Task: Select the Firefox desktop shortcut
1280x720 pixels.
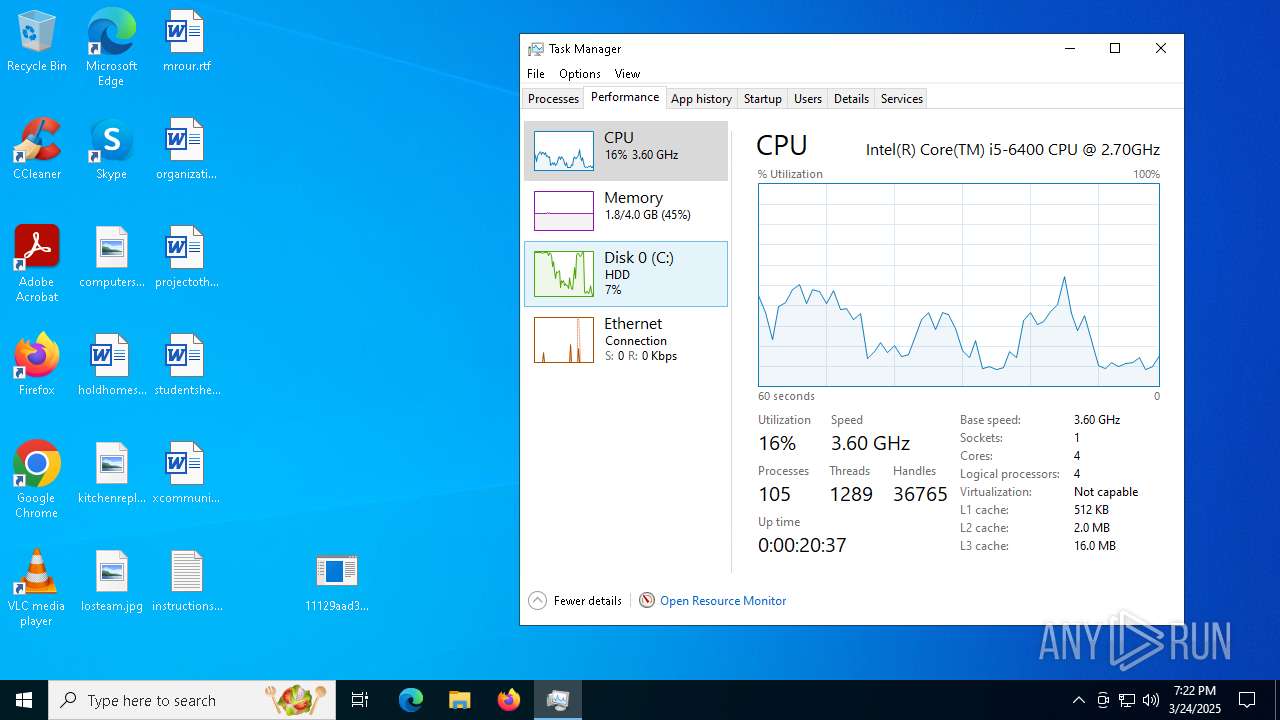Action: click(37, 366)
